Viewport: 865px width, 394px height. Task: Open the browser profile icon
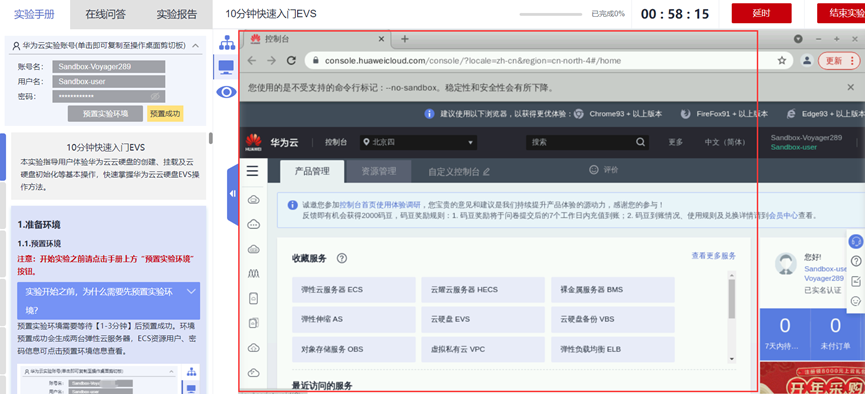(x=807, y=61)
